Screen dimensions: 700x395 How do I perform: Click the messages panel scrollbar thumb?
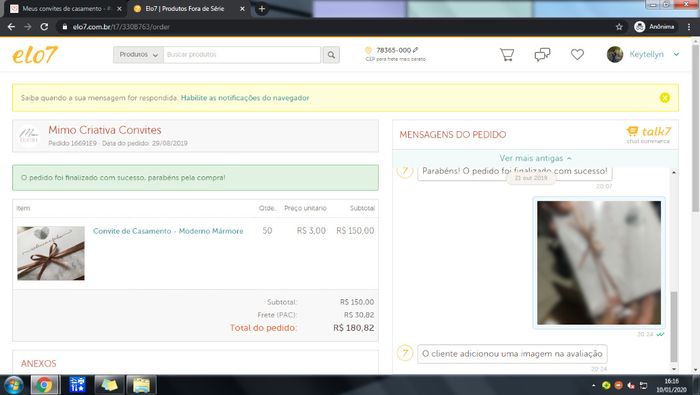tap(674, 327)
